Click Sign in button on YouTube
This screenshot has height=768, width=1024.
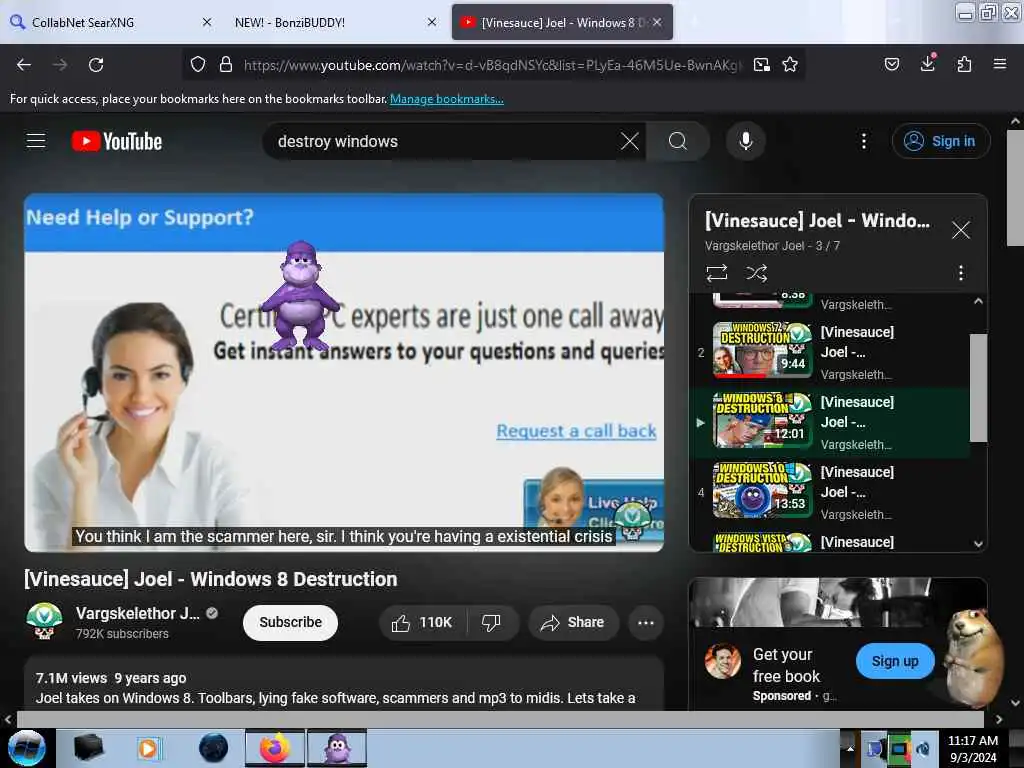point(941,141)
